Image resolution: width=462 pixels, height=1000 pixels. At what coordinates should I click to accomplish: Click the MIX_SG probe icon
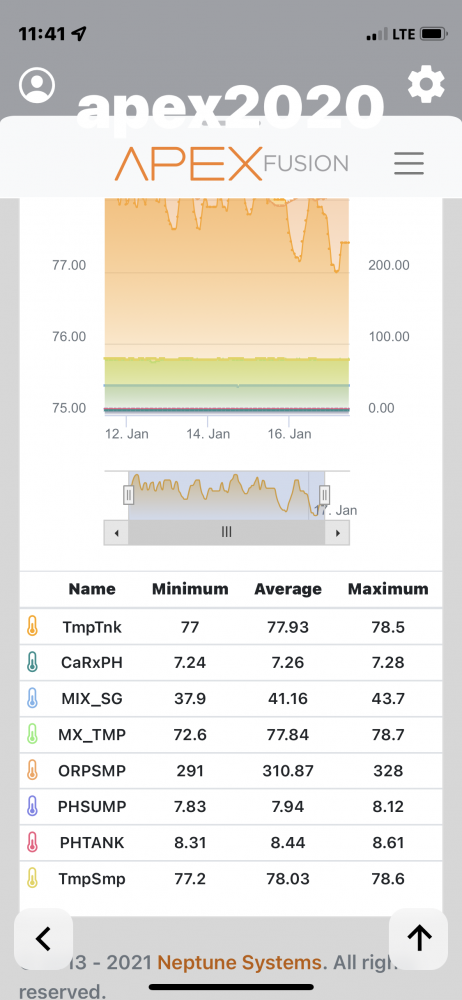pos(33,698)
